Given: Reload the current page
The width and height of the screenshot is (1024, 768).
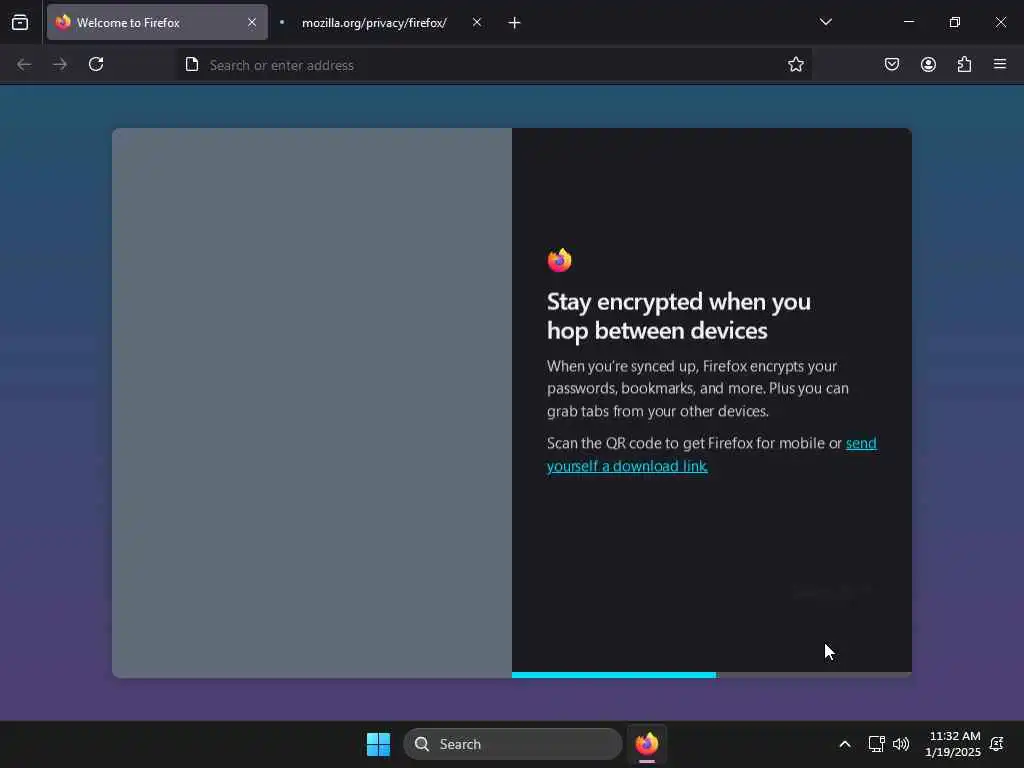Looking at the screenshot, I should tap(96, 64).
